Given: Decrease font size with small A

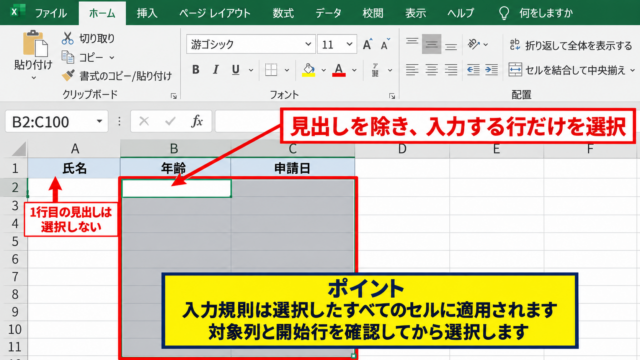Looking at the screenshot, I should [x=385, y=44].
